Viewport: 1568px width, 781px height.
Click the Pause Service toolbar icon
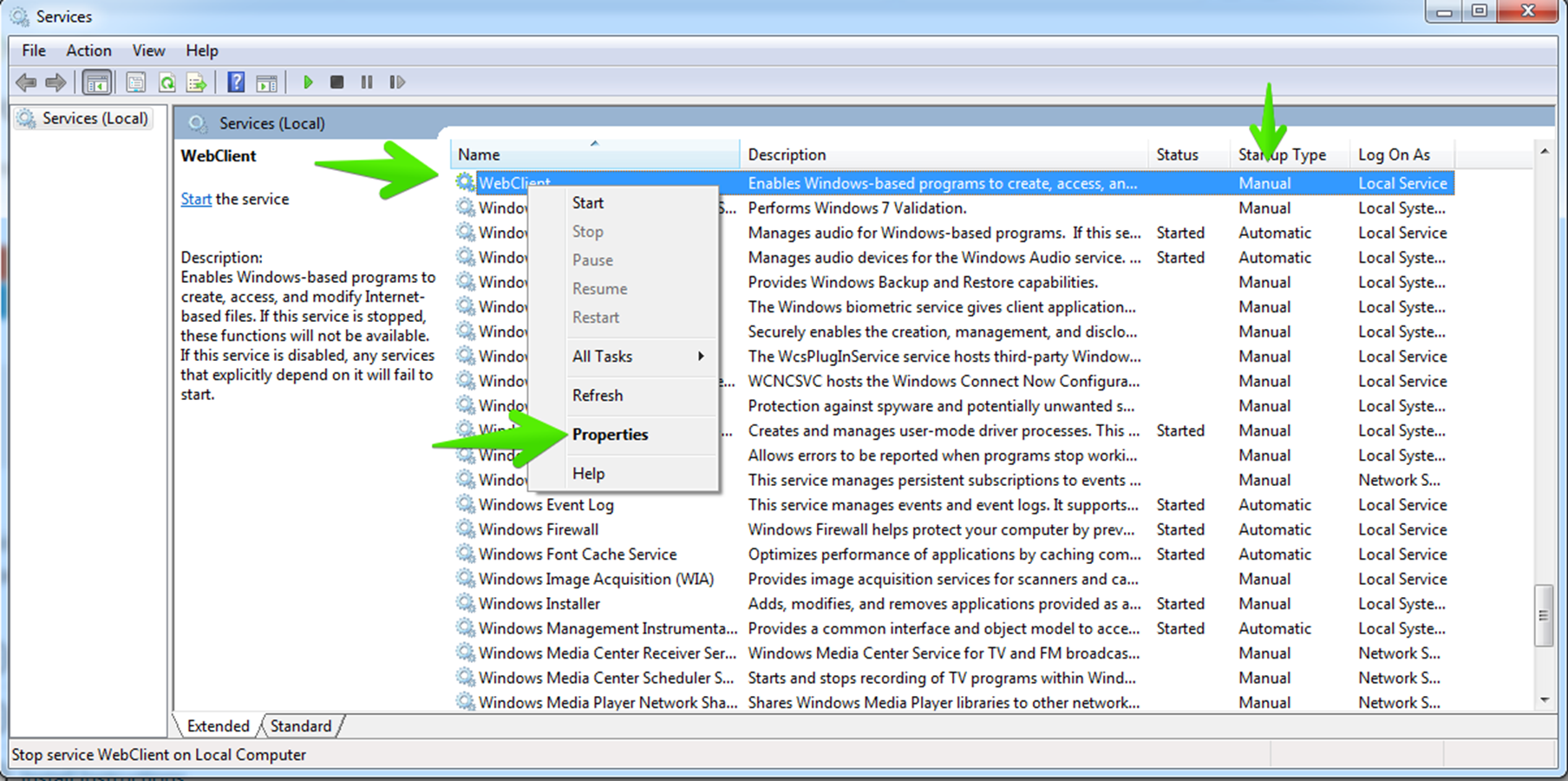click(x=366, y=82)
